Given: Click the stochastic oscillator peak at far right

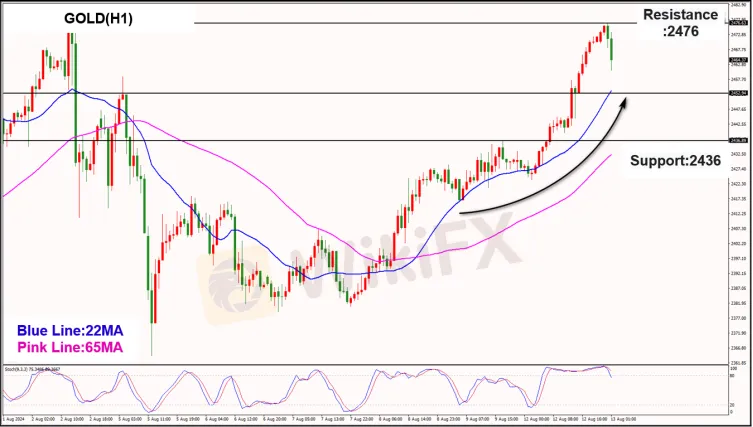Looking at the screenshot, I should coord(603,369).
